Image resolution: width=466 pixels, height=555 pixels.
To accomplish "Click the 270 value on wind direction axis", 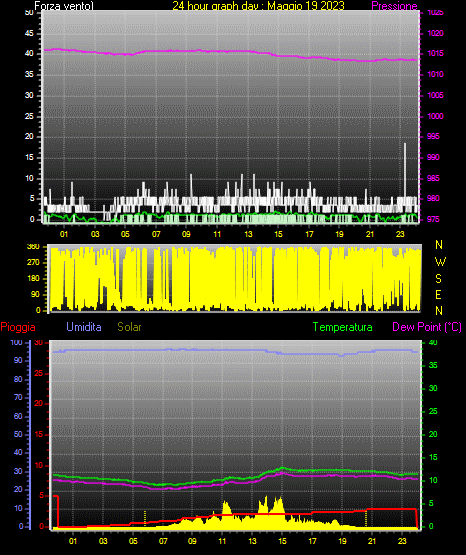I will (x=33, y=263).
